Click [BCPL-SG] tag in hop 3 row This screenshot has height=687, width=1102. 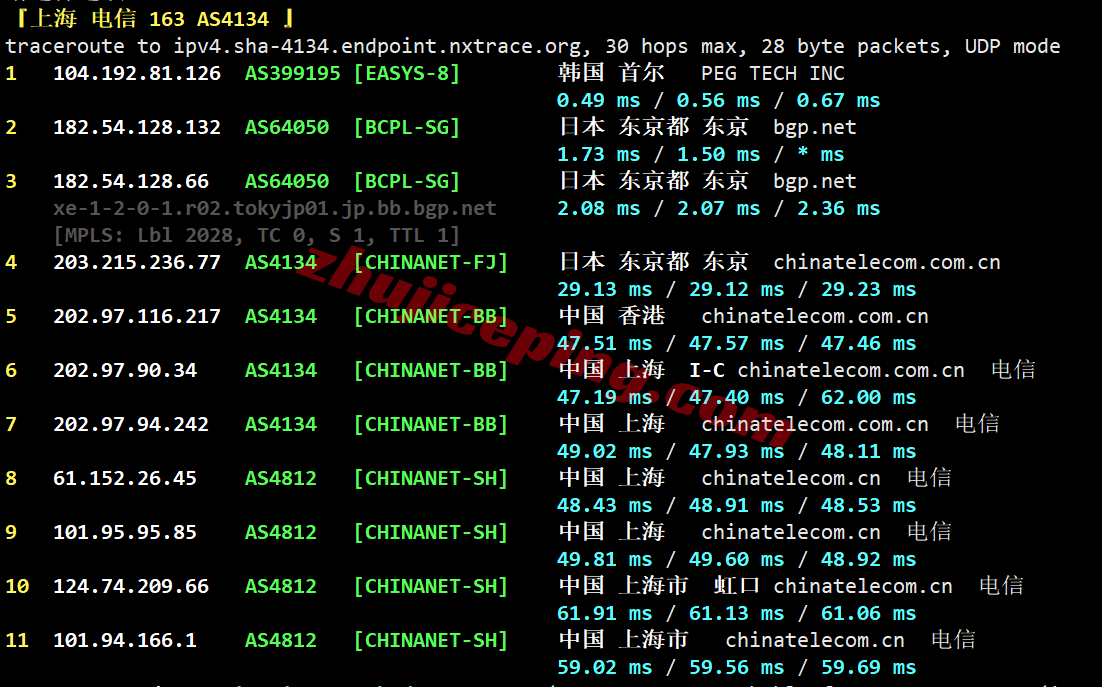tap(407, 181)
